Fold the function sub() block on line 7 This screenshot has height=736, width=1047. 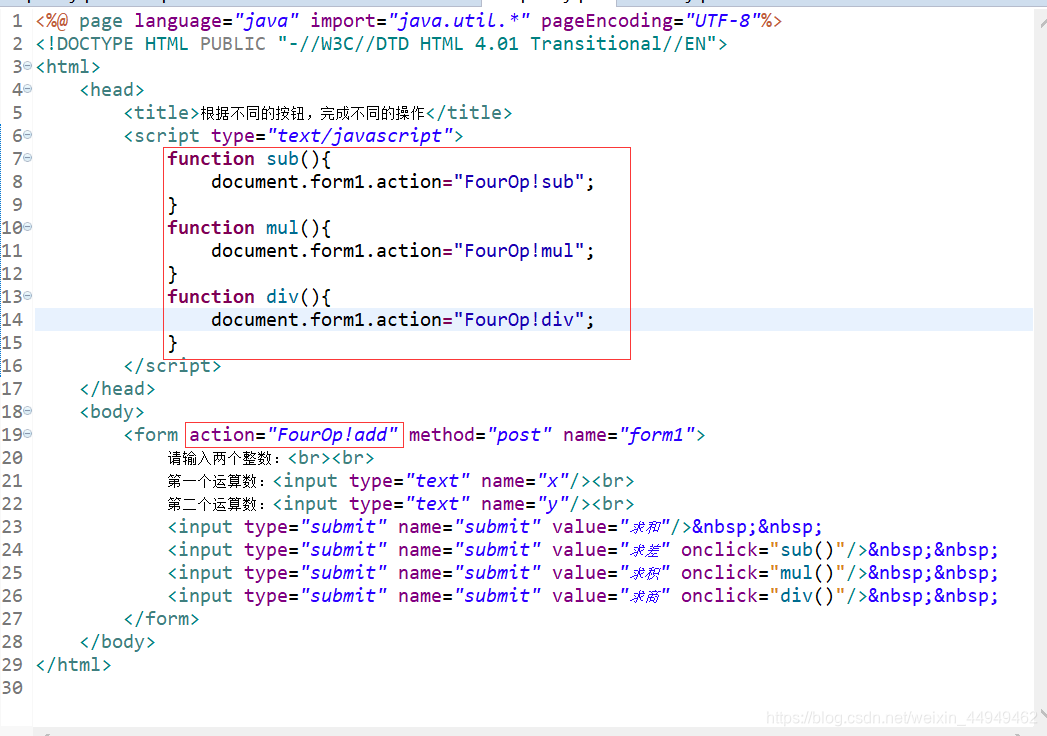point(27,158)
